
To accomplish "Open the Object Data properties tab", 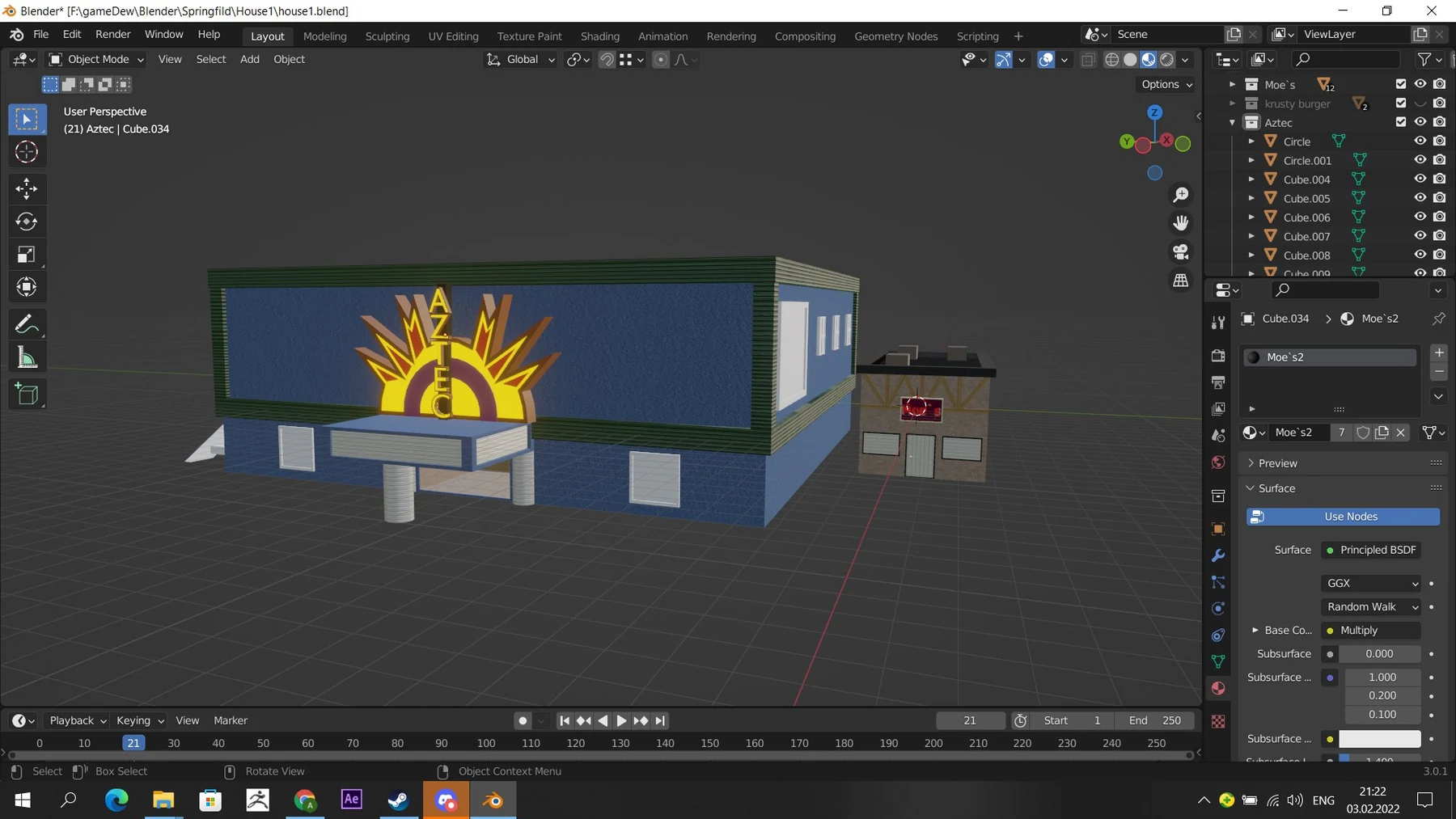I will [x=1218, y=662].
